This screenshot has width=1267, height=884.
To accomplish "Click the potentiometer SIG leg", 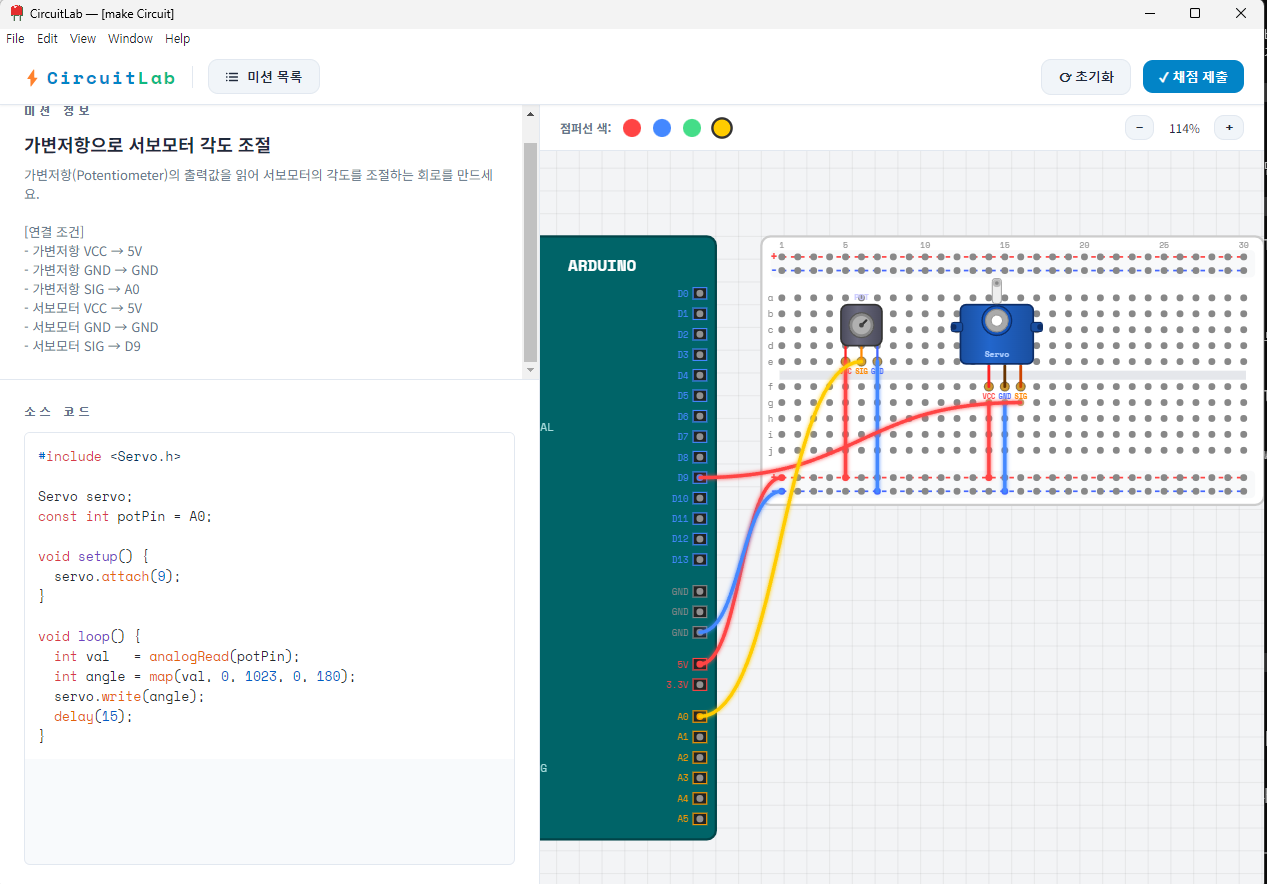I will [861, 361].
